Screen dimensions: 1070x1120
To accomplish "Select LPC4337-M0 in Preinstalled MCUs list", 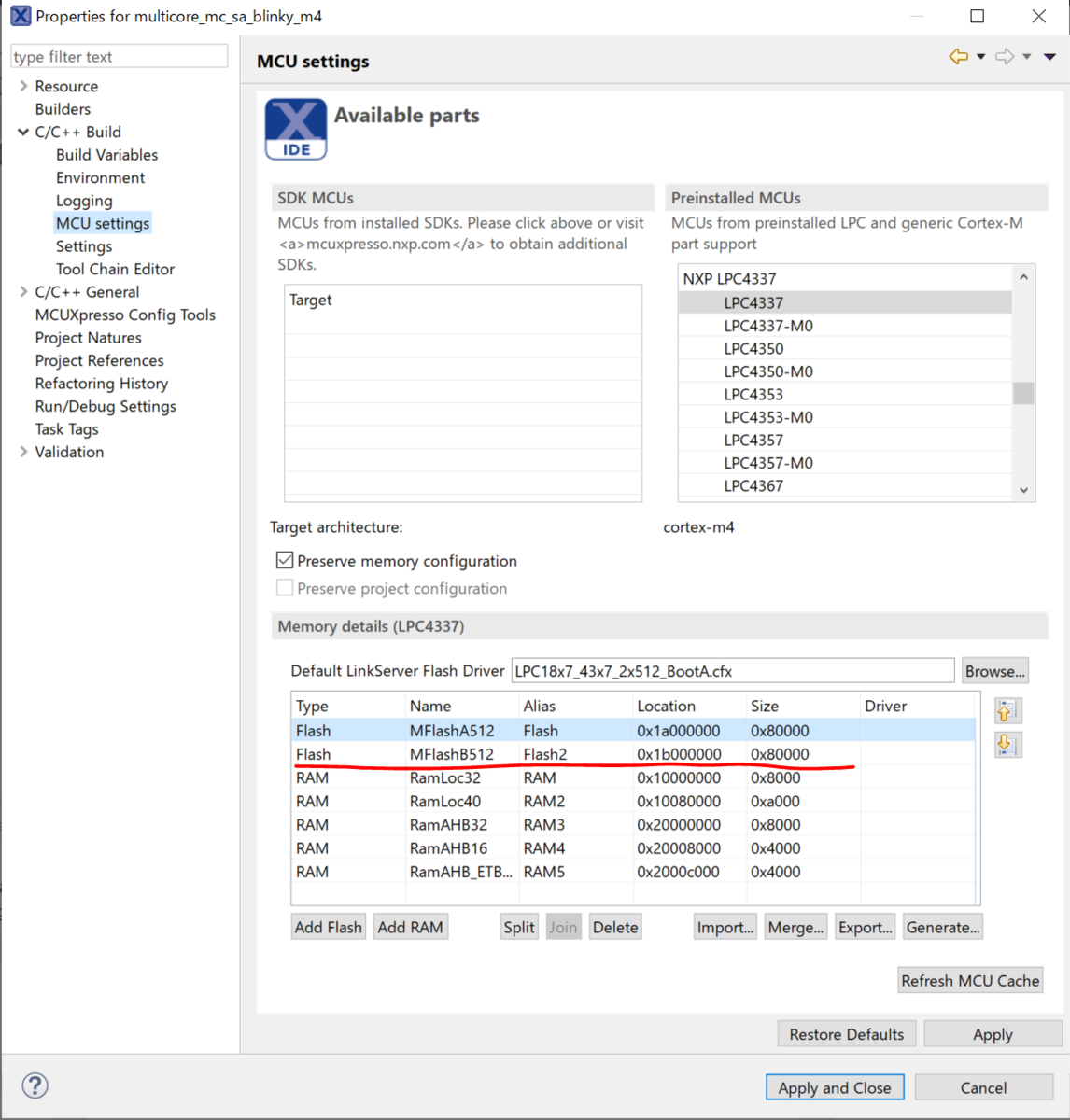I will [845, 326].
